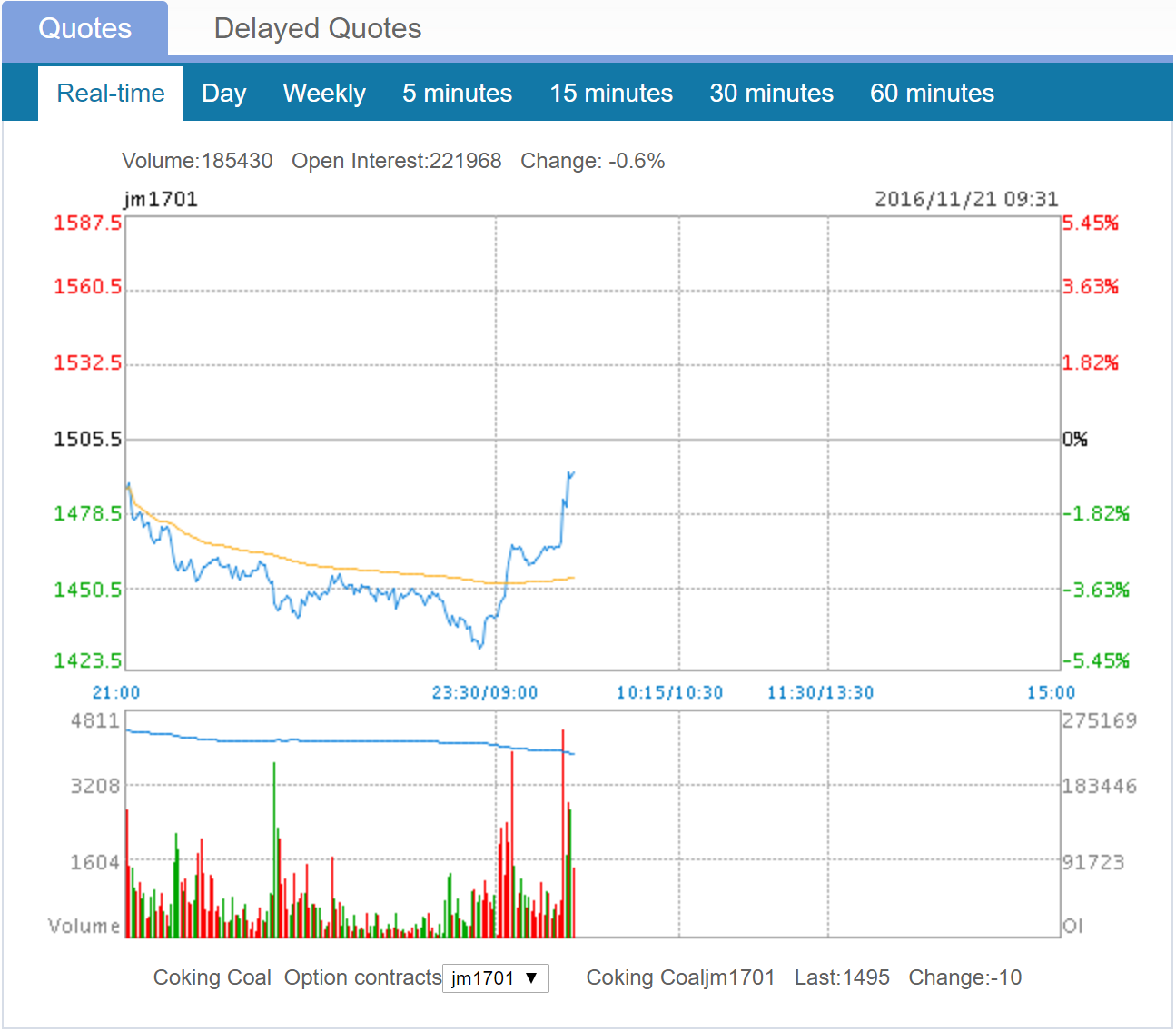Click the 15:00 closing time label

(1051, 693)
